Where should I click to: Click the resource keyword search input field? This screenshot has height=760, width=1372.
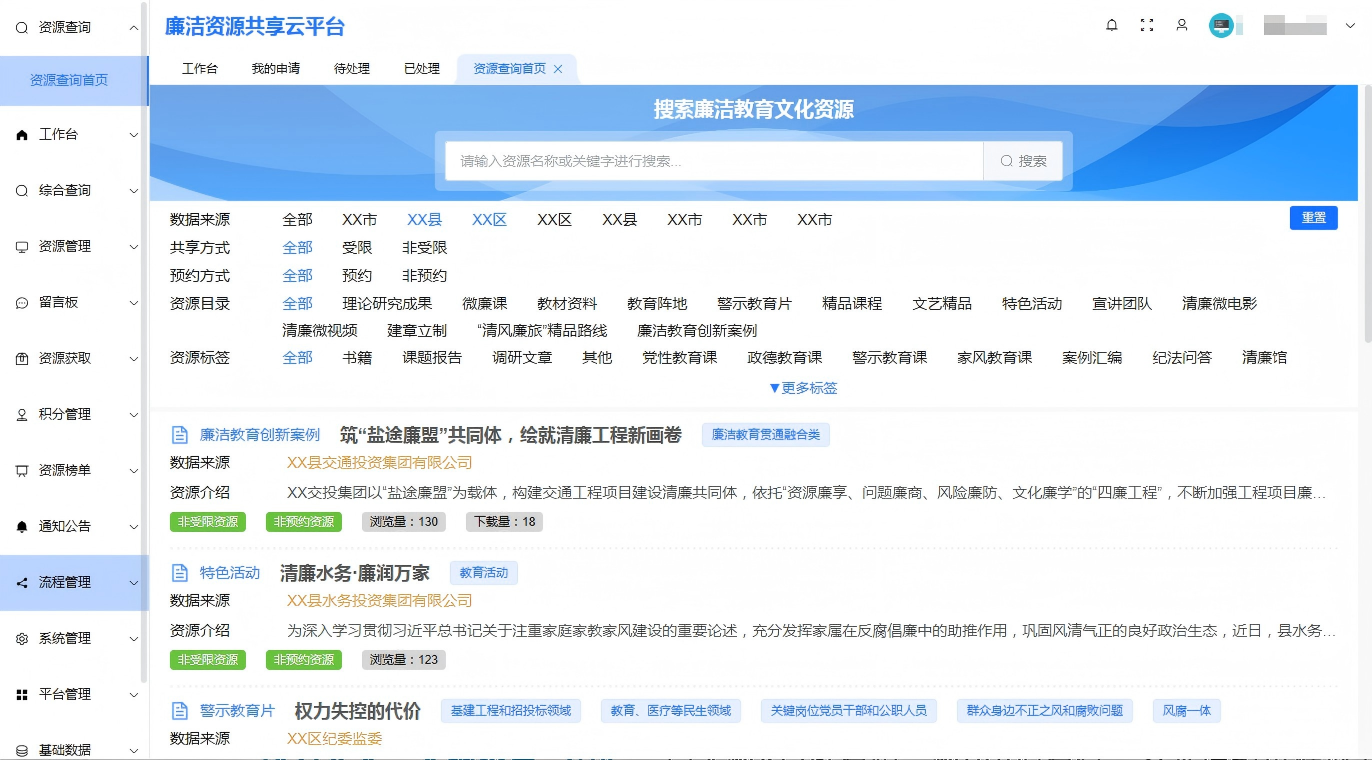pyautogui.click(x=714, y=161)
